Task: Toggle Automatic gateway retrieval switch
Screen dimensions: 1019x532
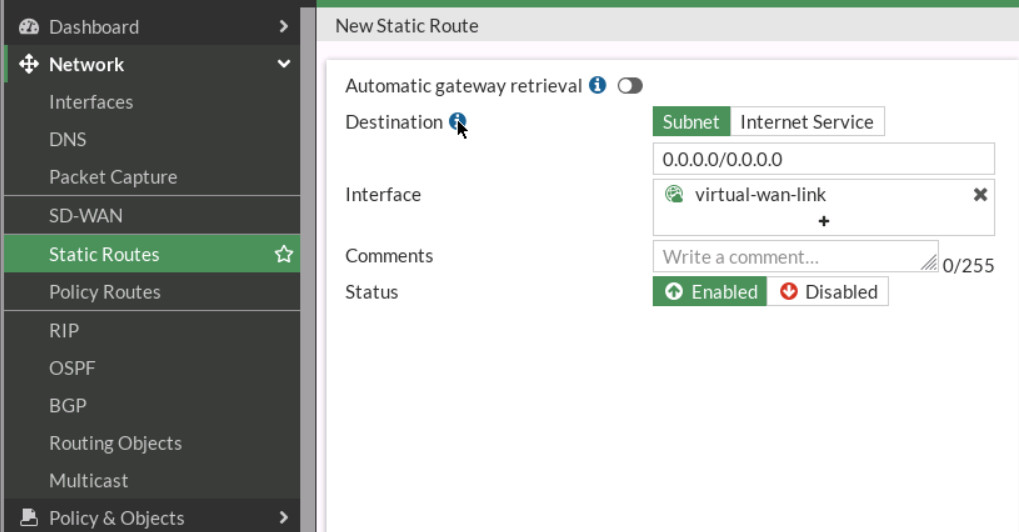Action: point(630,86)
